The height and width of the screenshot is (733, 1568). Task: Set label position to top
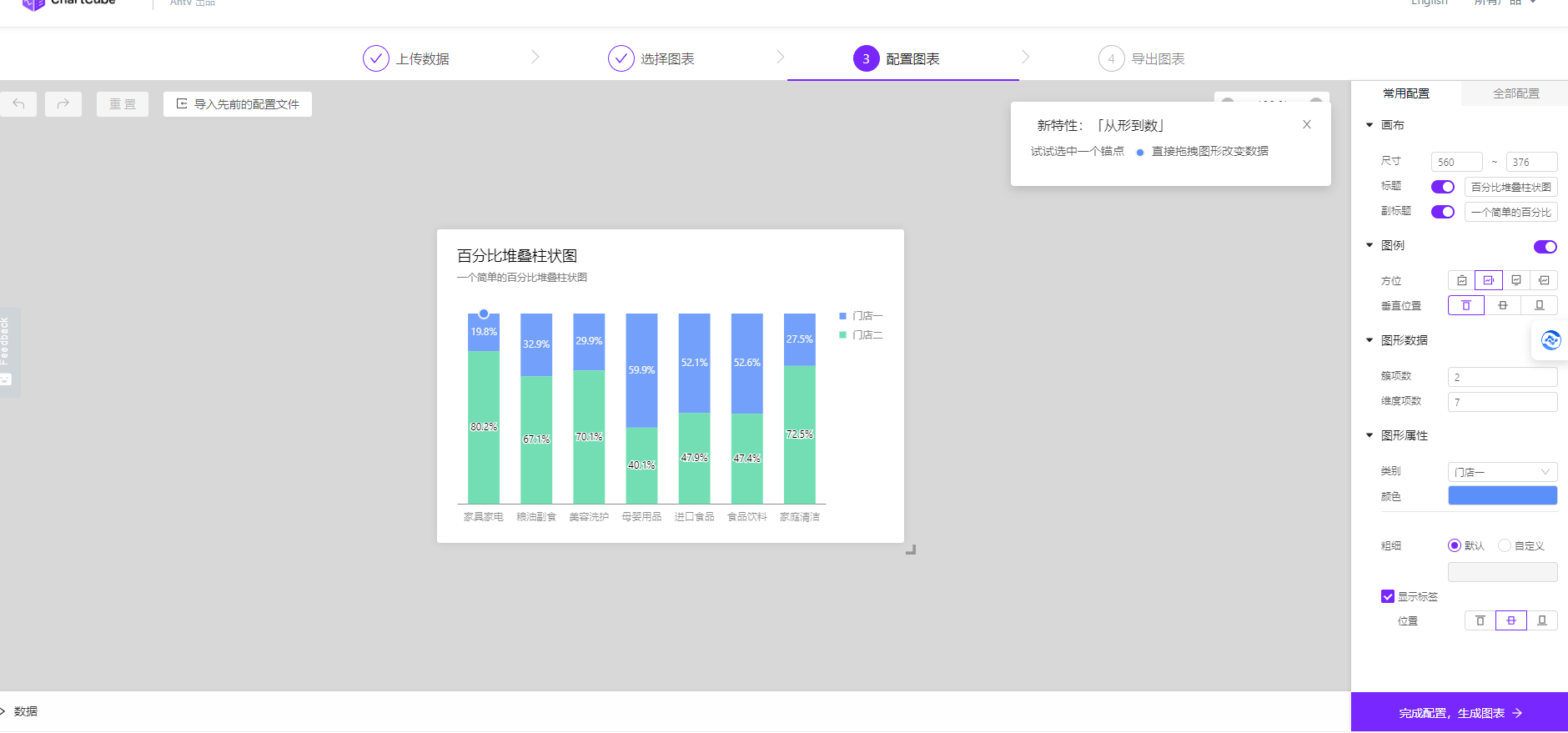[x=1480, y=621]
